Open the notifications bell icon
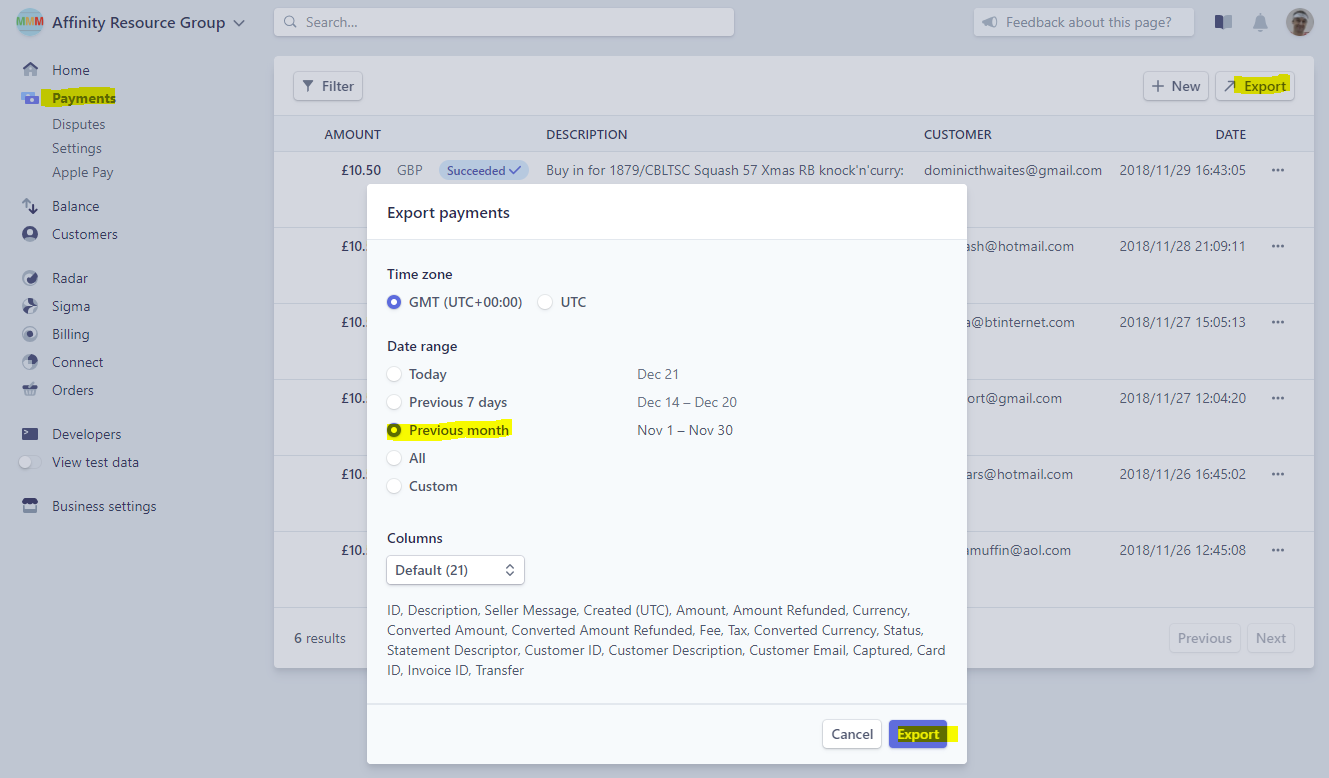This screenshot has height=778, width=1329. 1260,22
